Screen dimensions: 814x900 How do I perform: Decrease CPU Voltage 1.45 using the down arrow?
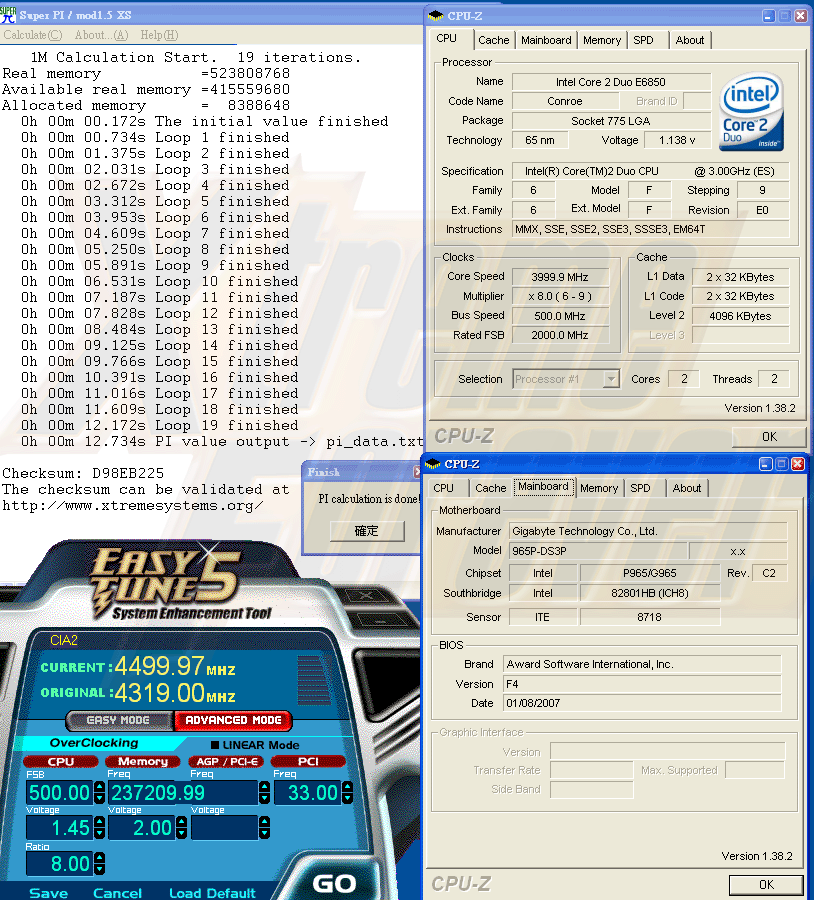click(99, 833)
